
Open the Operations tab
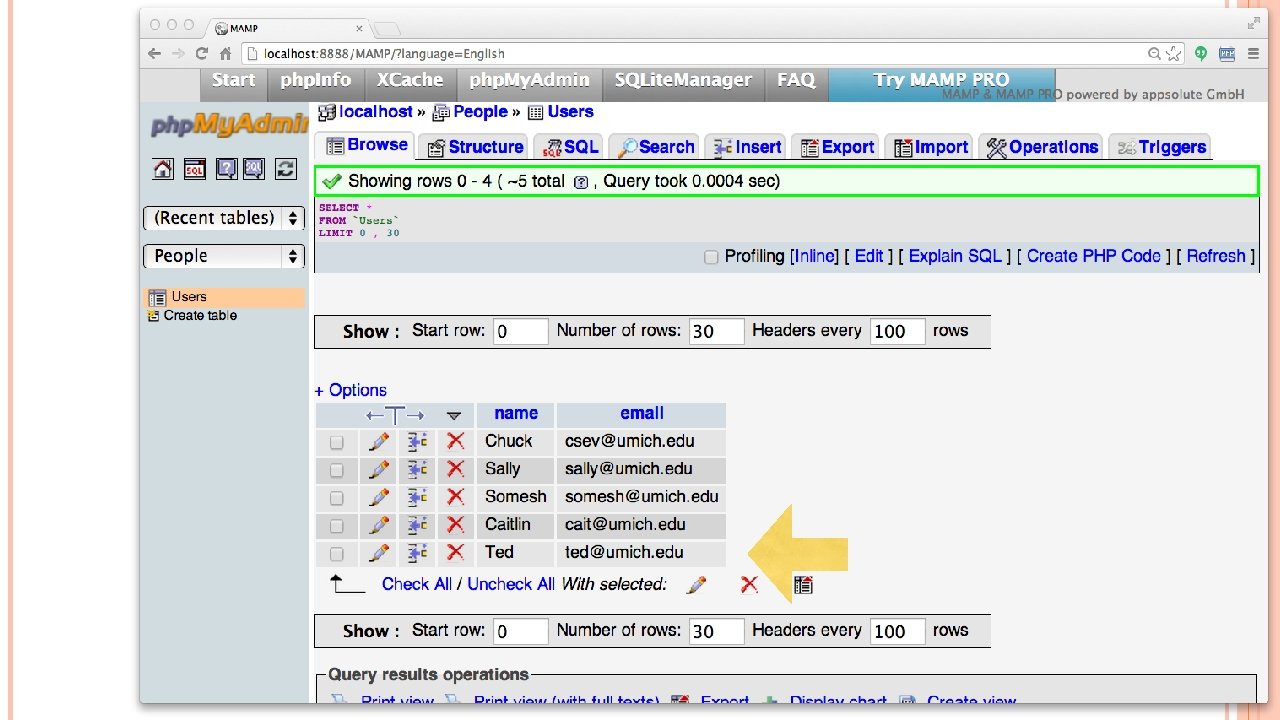pyautogui.click(x=1041, y=147)
